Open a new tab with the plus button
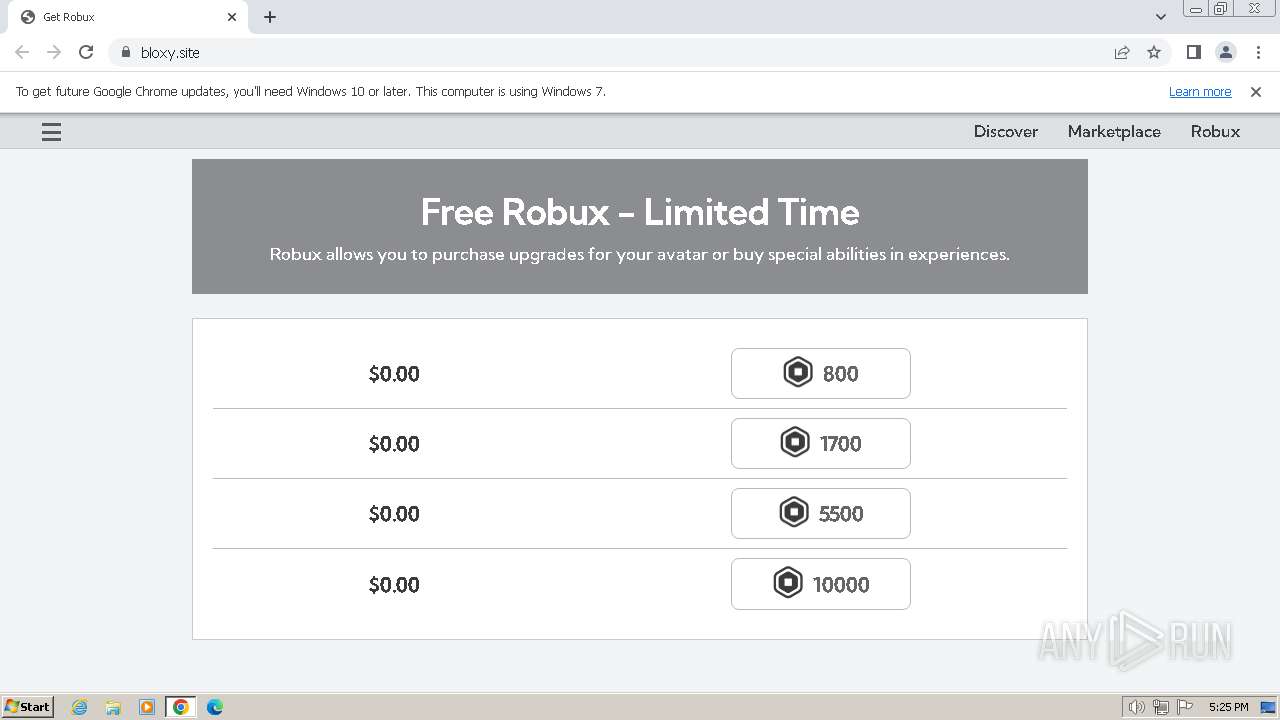 tap(270, 17)
